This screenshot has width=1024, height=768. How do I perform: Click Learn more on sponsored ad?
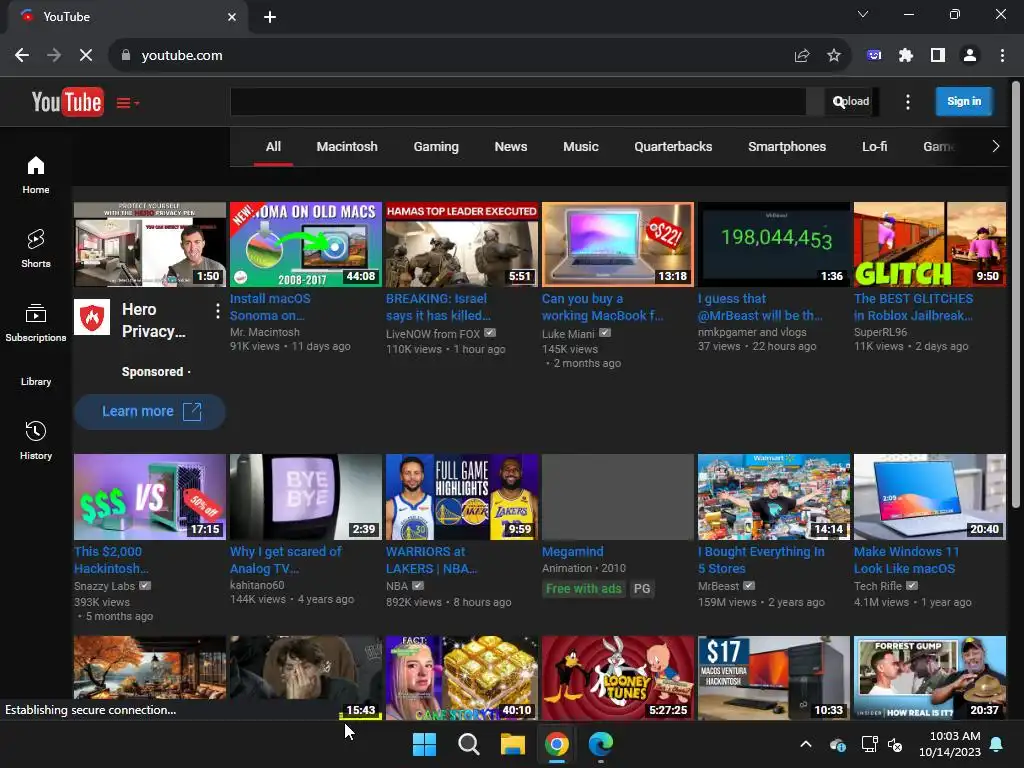pyautogui.click(x=150, y=411)
